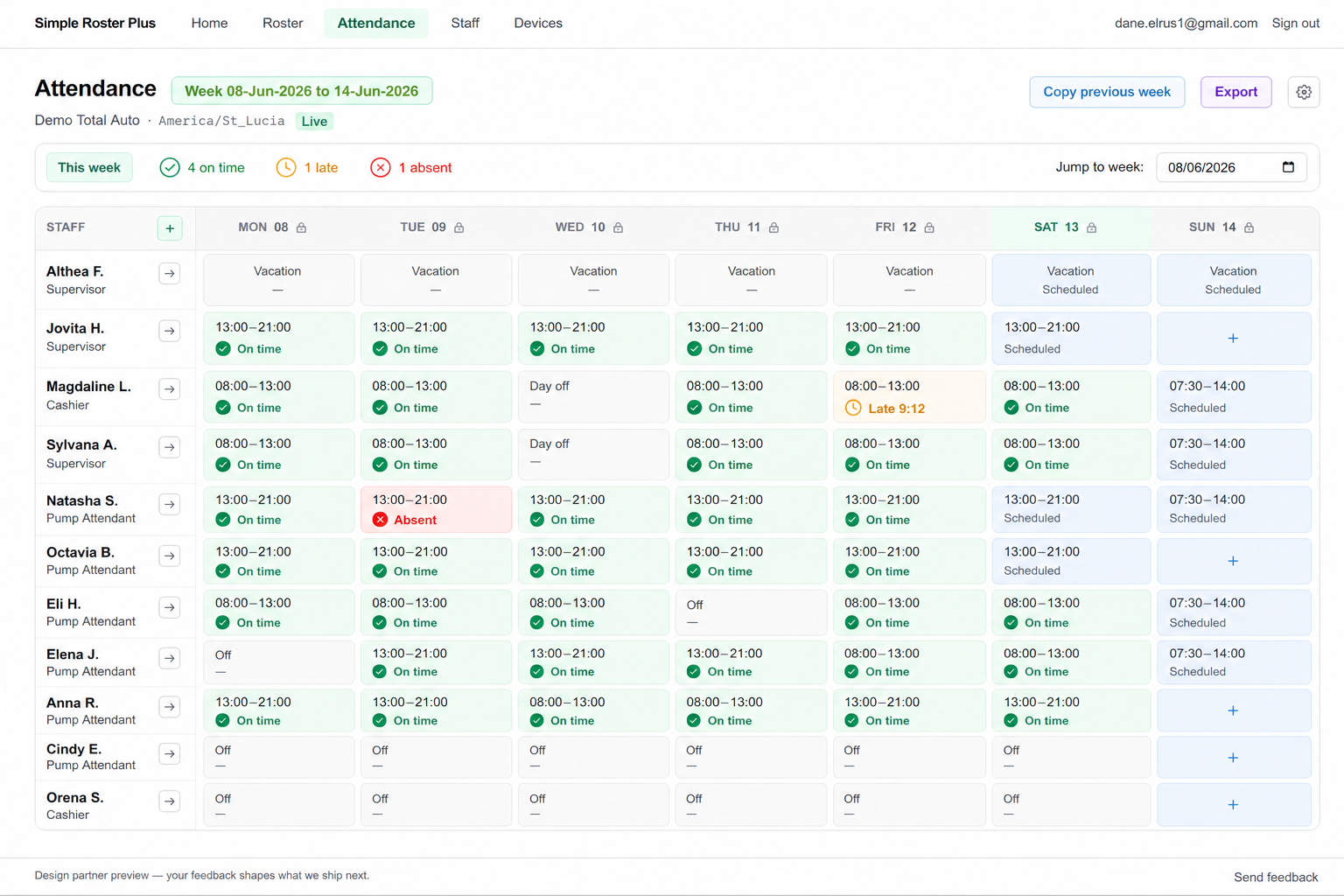This screenshot has height=896, width=1344.
Task: Open Sylvana A. details arrow
Action: (170, 447)
